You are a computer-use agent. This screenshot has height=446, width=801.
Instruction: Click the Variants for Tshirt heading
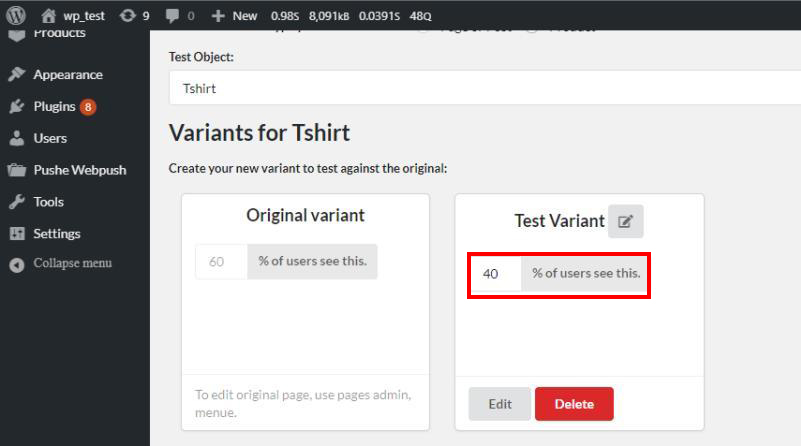pos(259,133)
